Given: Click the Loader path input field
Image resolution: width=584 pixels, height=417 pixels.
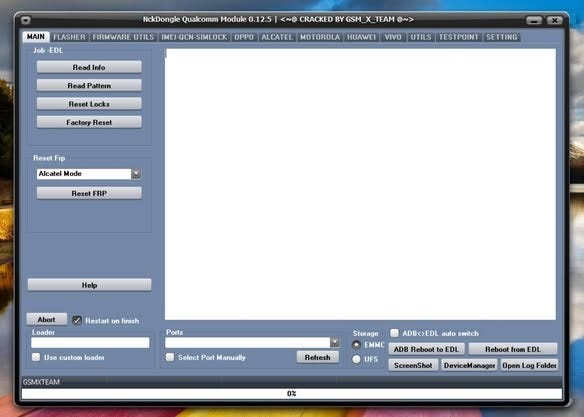Looking at the screenshot, I should pos(90,343).
